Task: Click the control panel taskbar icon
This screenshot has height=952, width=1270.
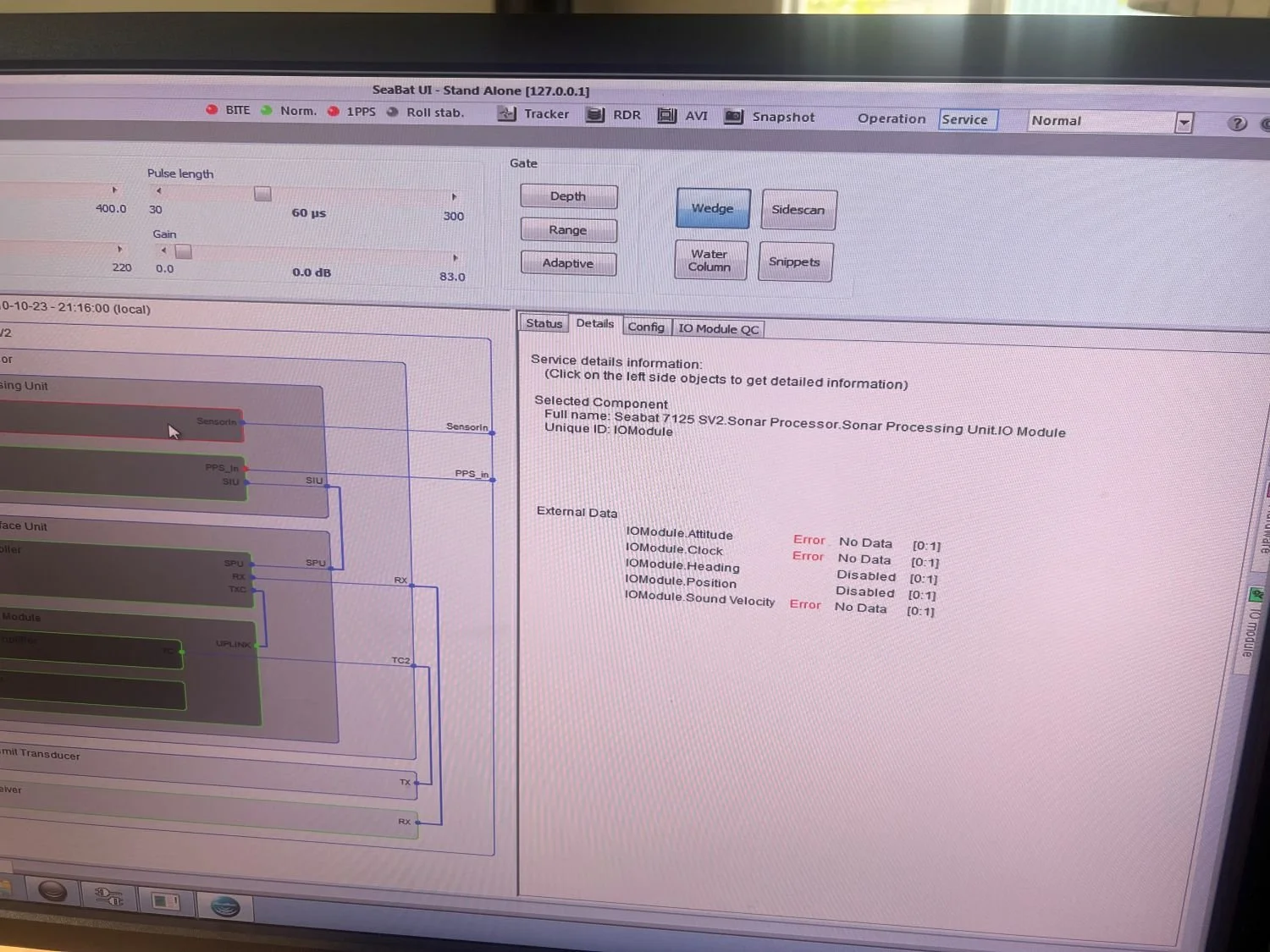Action: (x=165, y=901)
